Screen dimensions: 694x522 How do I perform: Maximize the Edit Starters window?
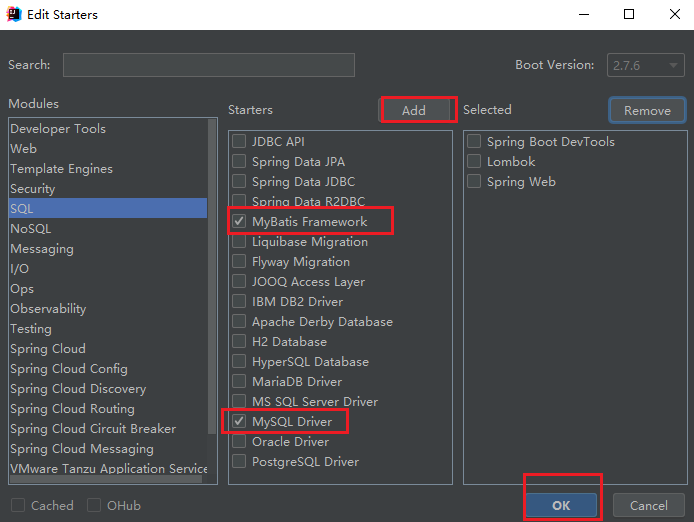[x=628, y=15]
